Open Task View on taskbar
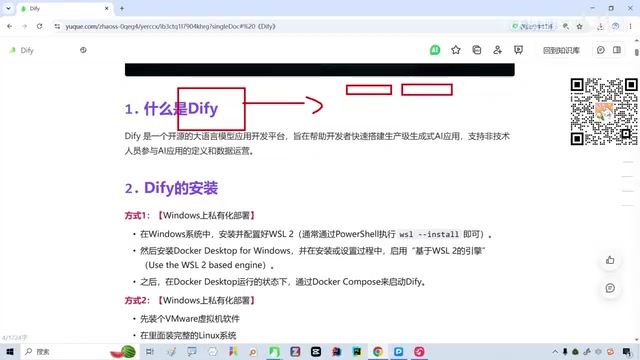 [150, 351]
